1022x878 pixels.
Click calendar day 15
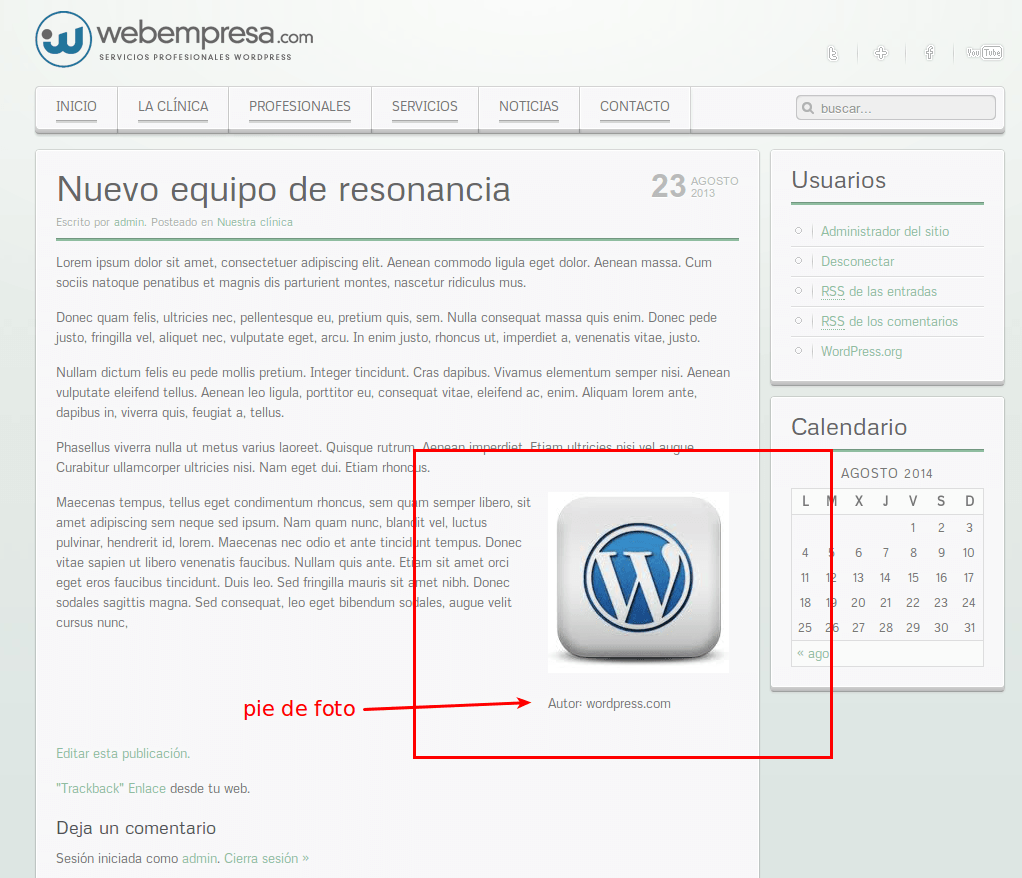click(x=913, y=578)
